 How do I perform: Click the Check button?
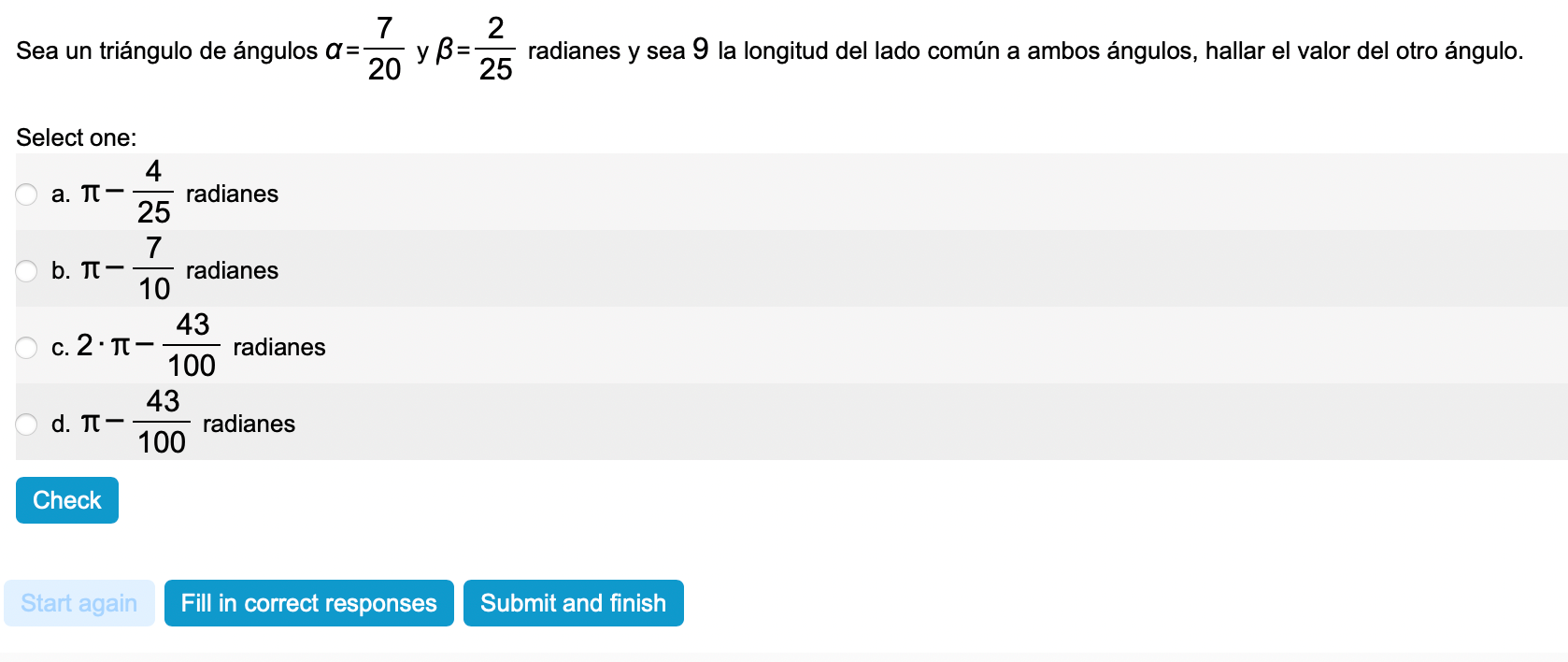(x=67, y=500)
